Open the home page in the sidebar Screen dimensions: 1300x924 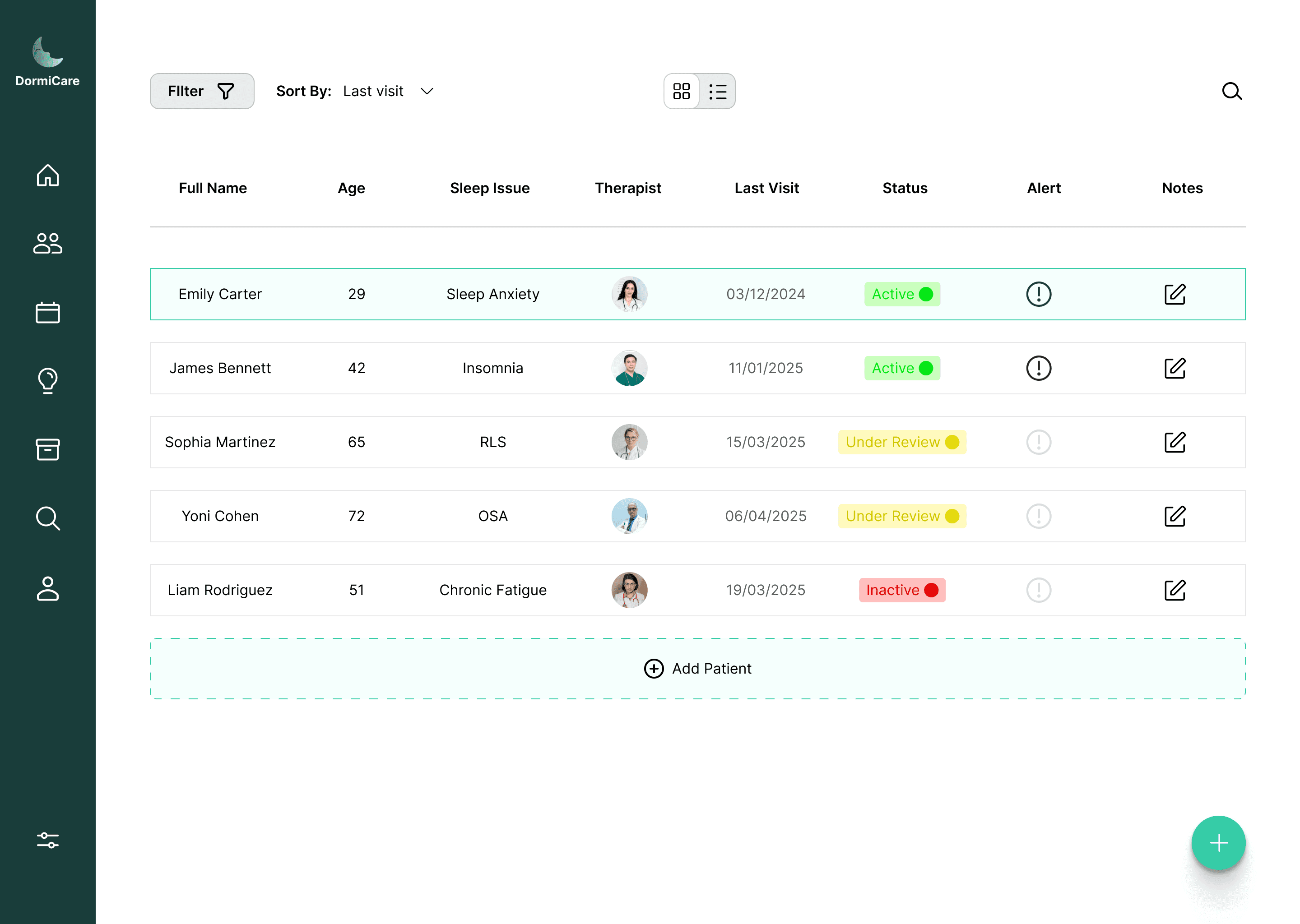pyautogui.click(x=48, y=175)
